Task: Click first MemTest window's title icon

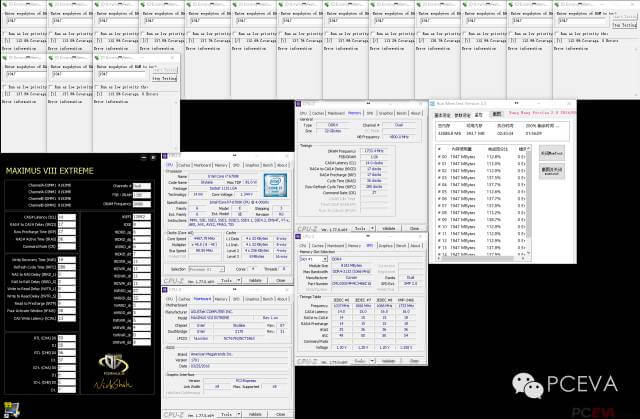Action: point(5,5)
